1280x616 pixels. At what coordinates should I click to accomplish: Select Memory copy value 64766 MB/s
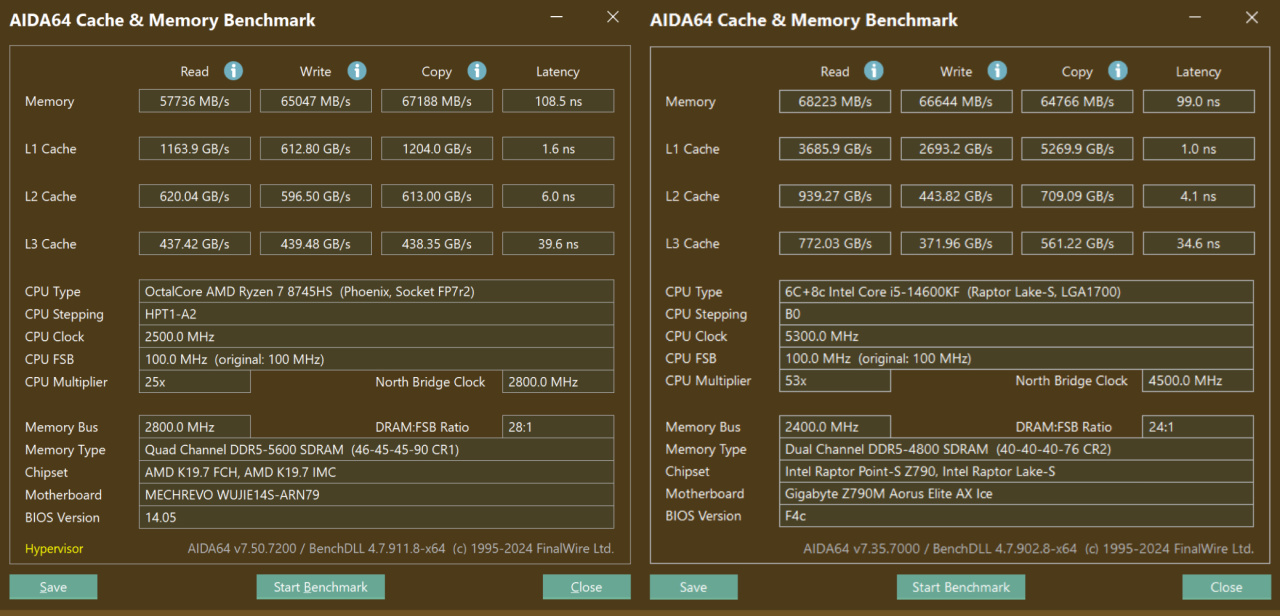pos(1077,101)
